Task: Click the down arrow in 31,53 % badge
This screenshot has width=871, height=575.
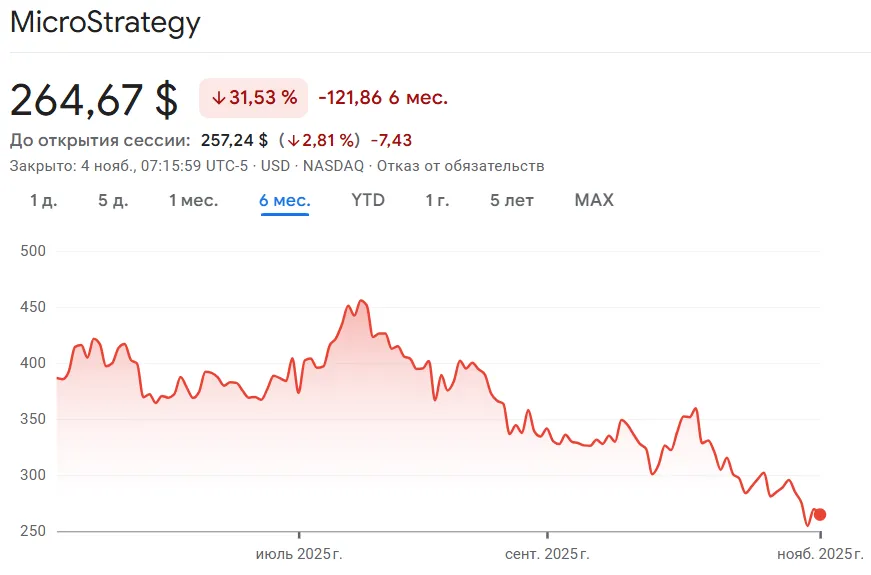Action: pyautogui.click(x=219, y=98)
